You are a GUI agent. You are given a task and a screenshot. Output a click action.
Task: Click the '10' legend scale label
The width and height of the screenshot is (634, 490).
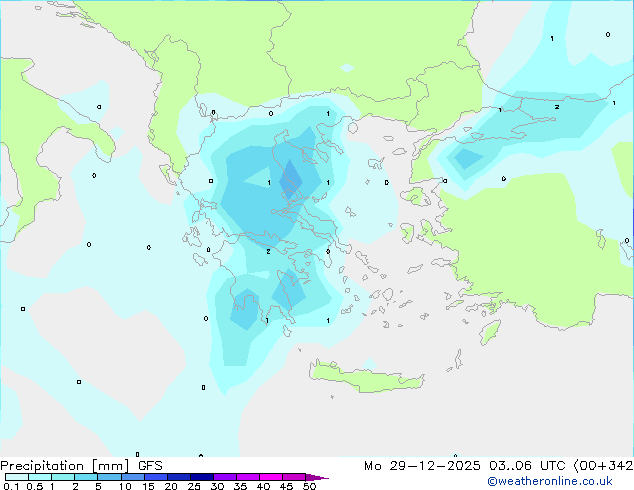click(125, 486)
